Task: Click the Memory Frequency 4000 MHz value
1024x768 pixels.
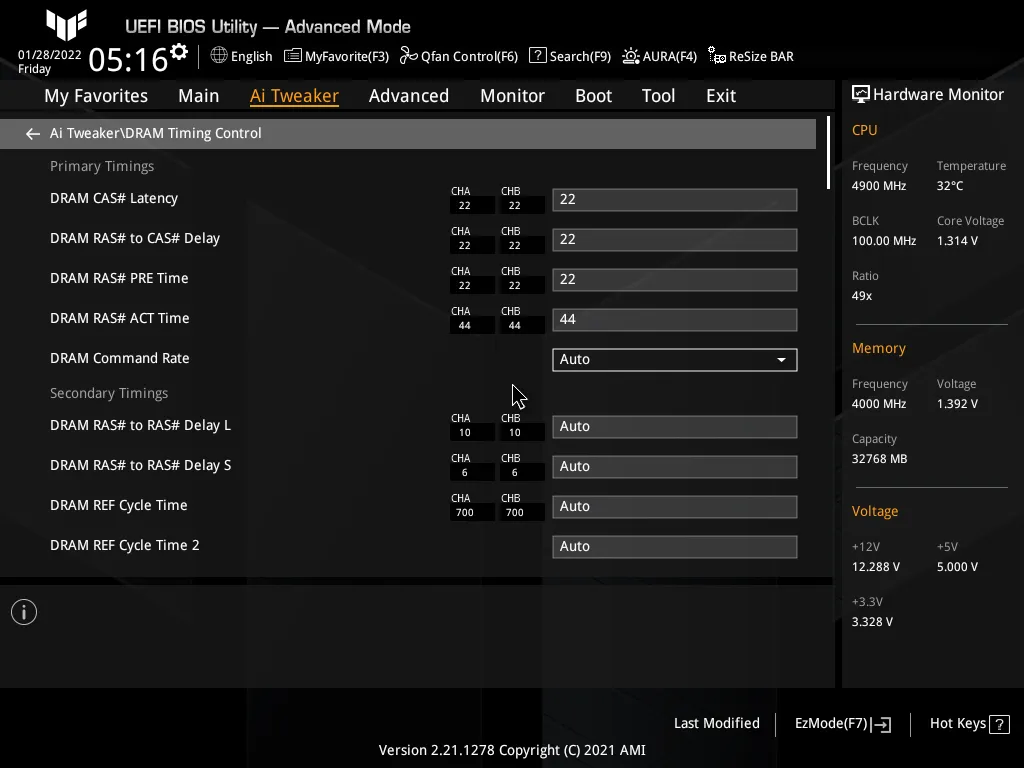Action: (x=878, y=404)
